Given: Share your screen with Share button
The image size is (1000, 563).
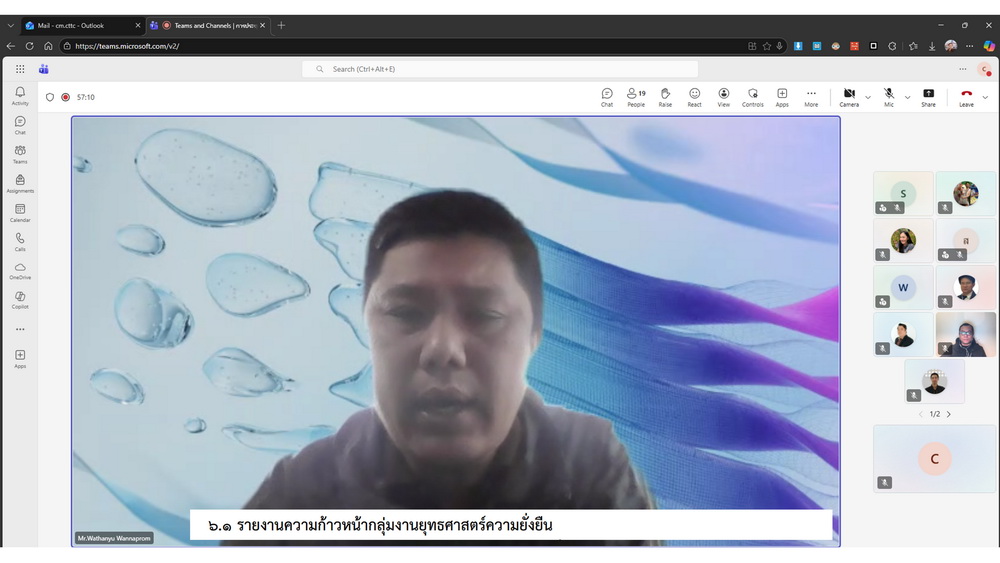Looking at the screenshot, I should click(928, 97).
